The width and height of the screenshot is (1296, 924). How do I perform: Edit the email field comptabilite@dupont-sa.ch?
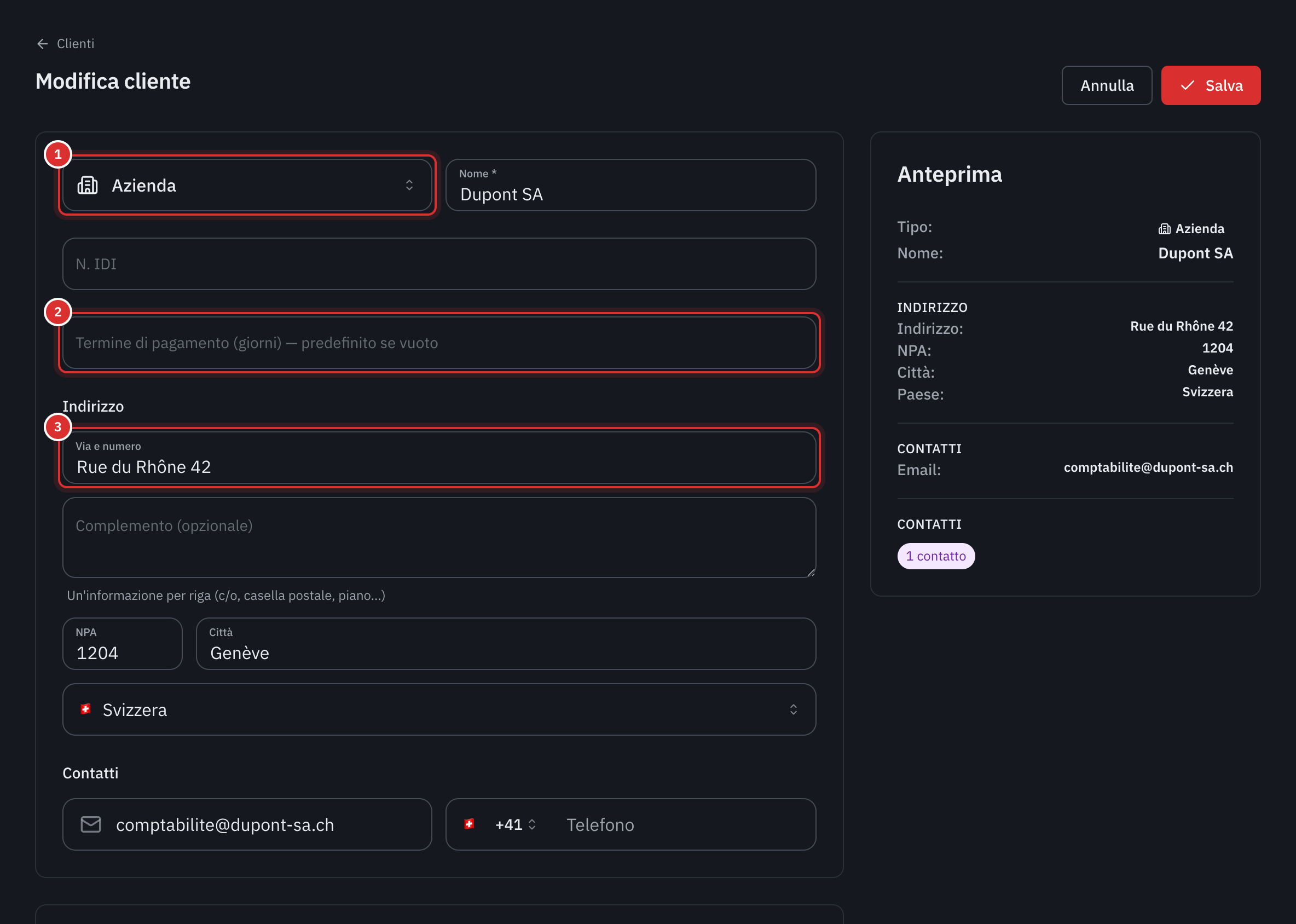pos(247,824)
